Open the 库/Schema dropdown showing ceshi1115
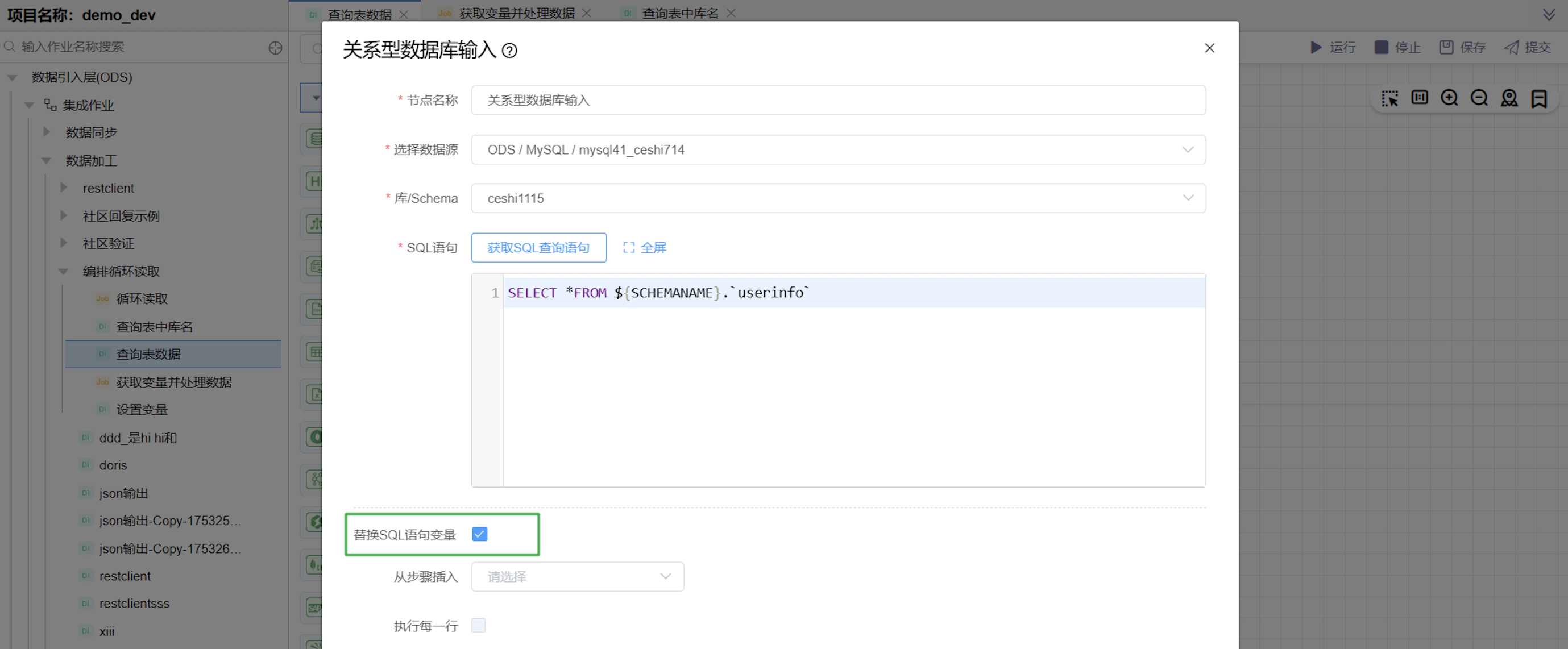The image size is (1568, 649). [837, 198]
